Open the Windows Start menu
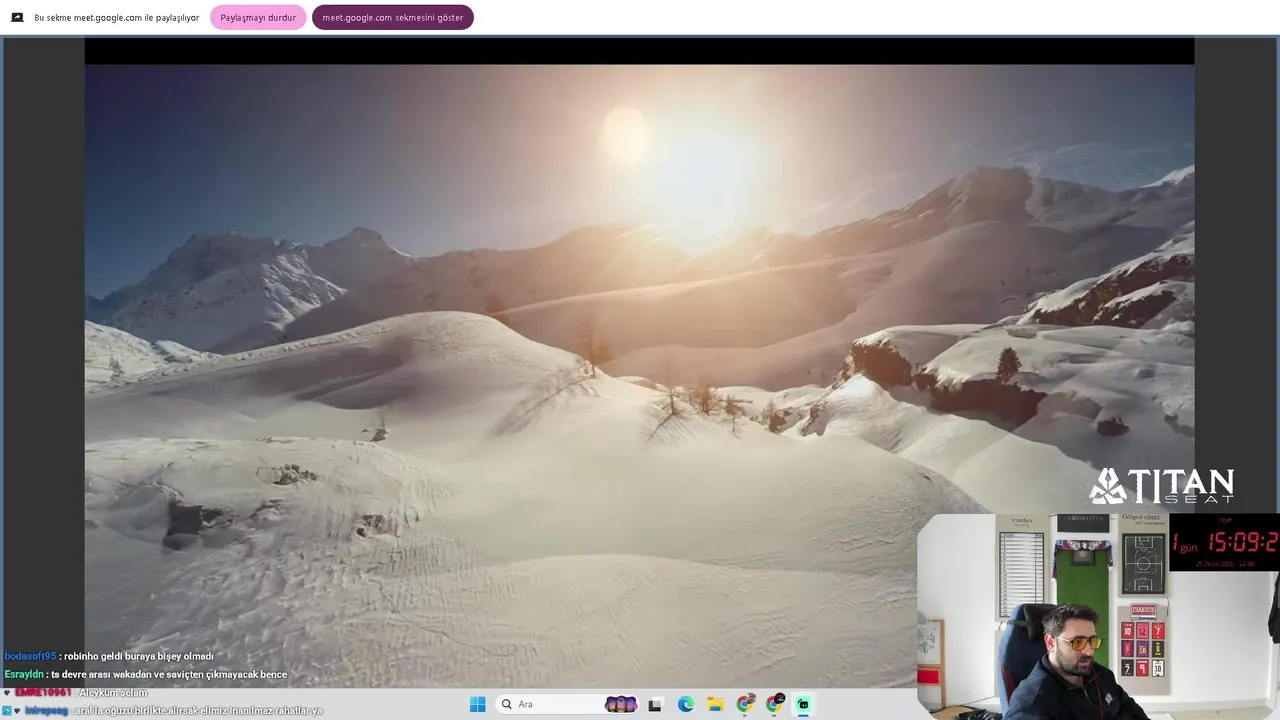Viewport: 1280px width, 720px height. coord(478,704)
